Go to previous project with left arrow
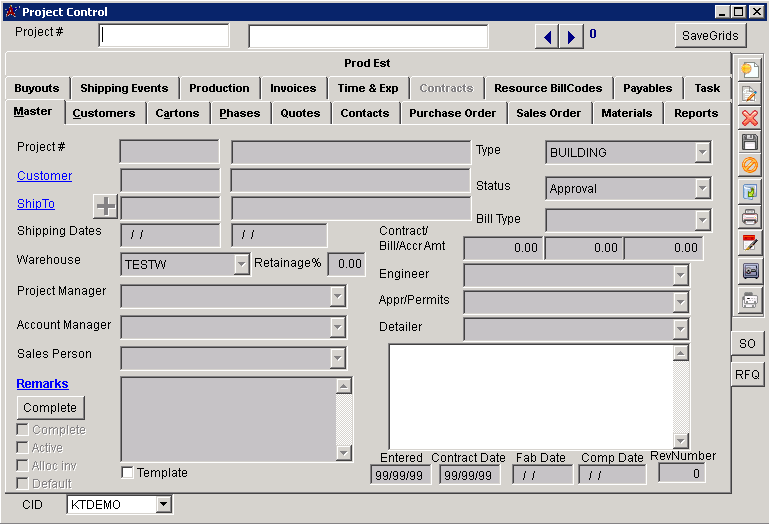Viewport: 769px width, 524px height. pos(547,37)
